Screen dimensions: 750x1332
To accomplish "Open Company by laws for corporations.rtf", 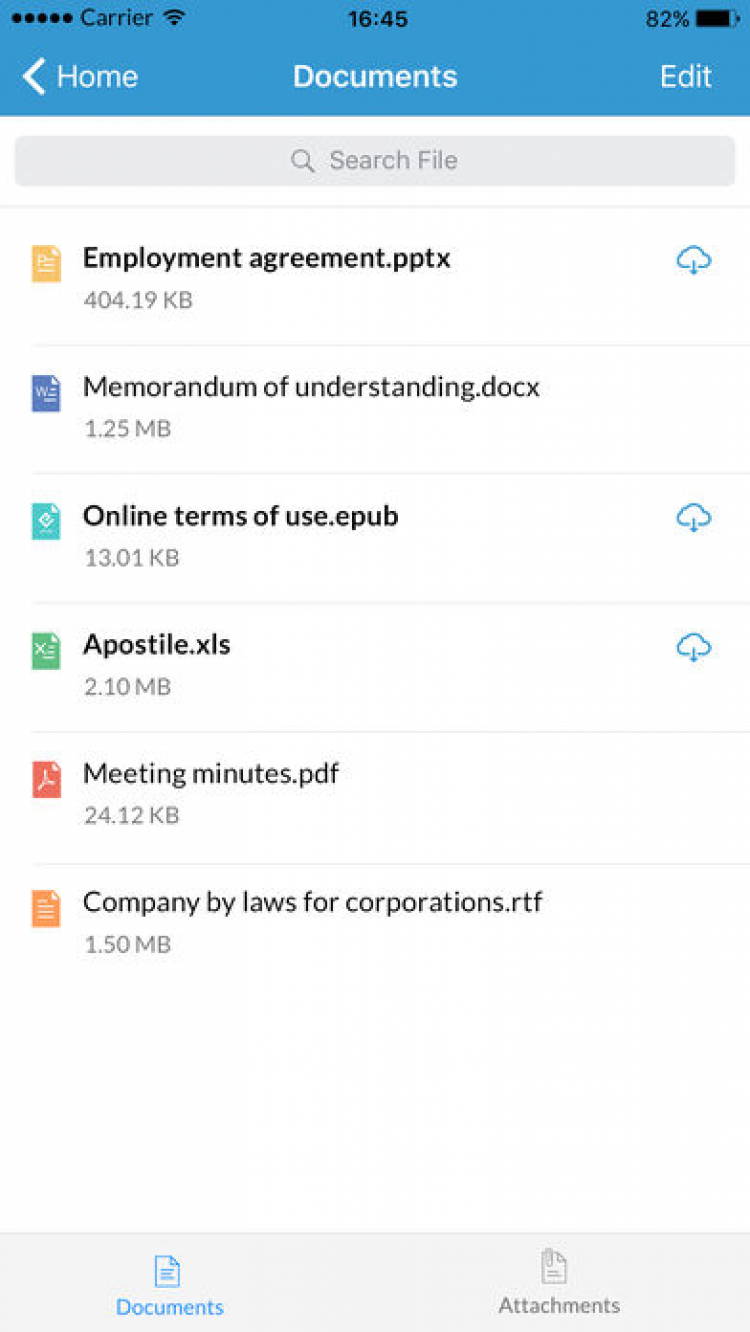I will coord(312,902).
